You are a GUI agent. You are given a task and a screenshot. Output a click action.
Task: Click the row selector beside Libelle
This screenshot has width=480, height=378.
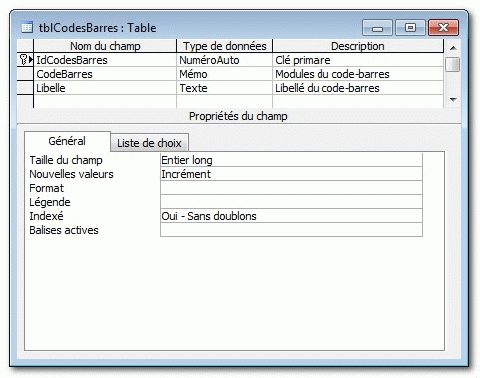pyautogui.click(x=25, y=88)
